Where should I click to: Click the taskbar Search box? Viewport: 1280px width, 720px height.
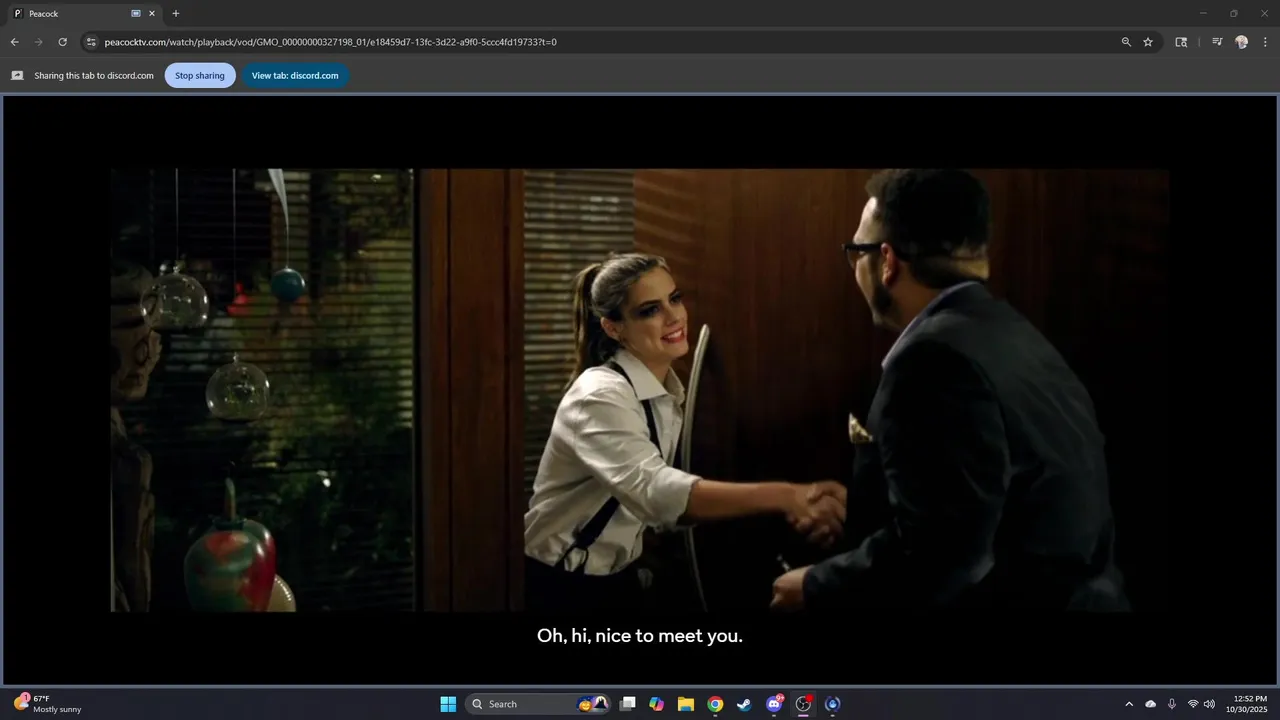pos(538,704)
